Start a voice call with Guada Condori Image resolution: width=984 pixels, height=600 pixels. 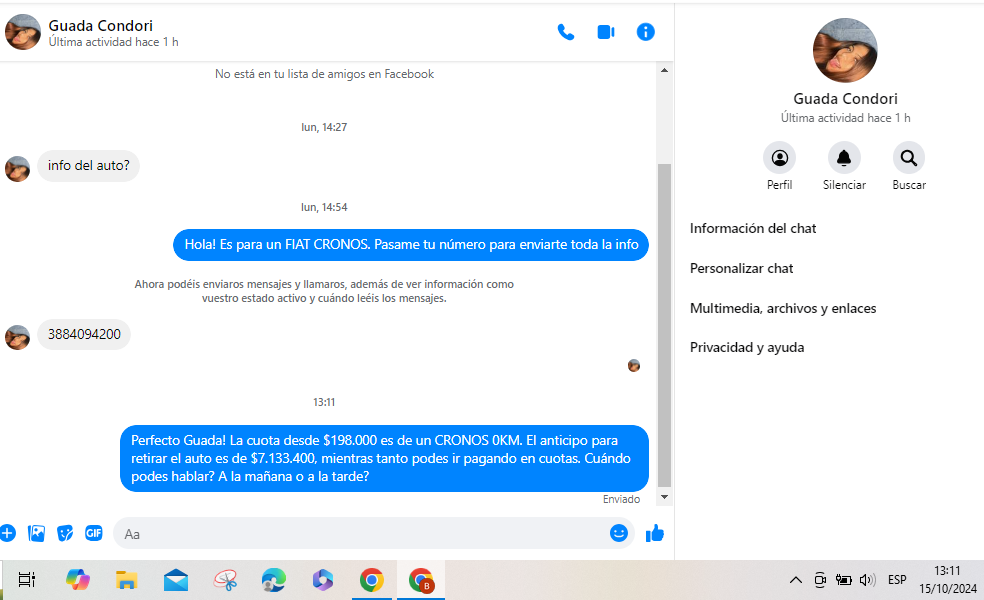(x=565, y=32)
